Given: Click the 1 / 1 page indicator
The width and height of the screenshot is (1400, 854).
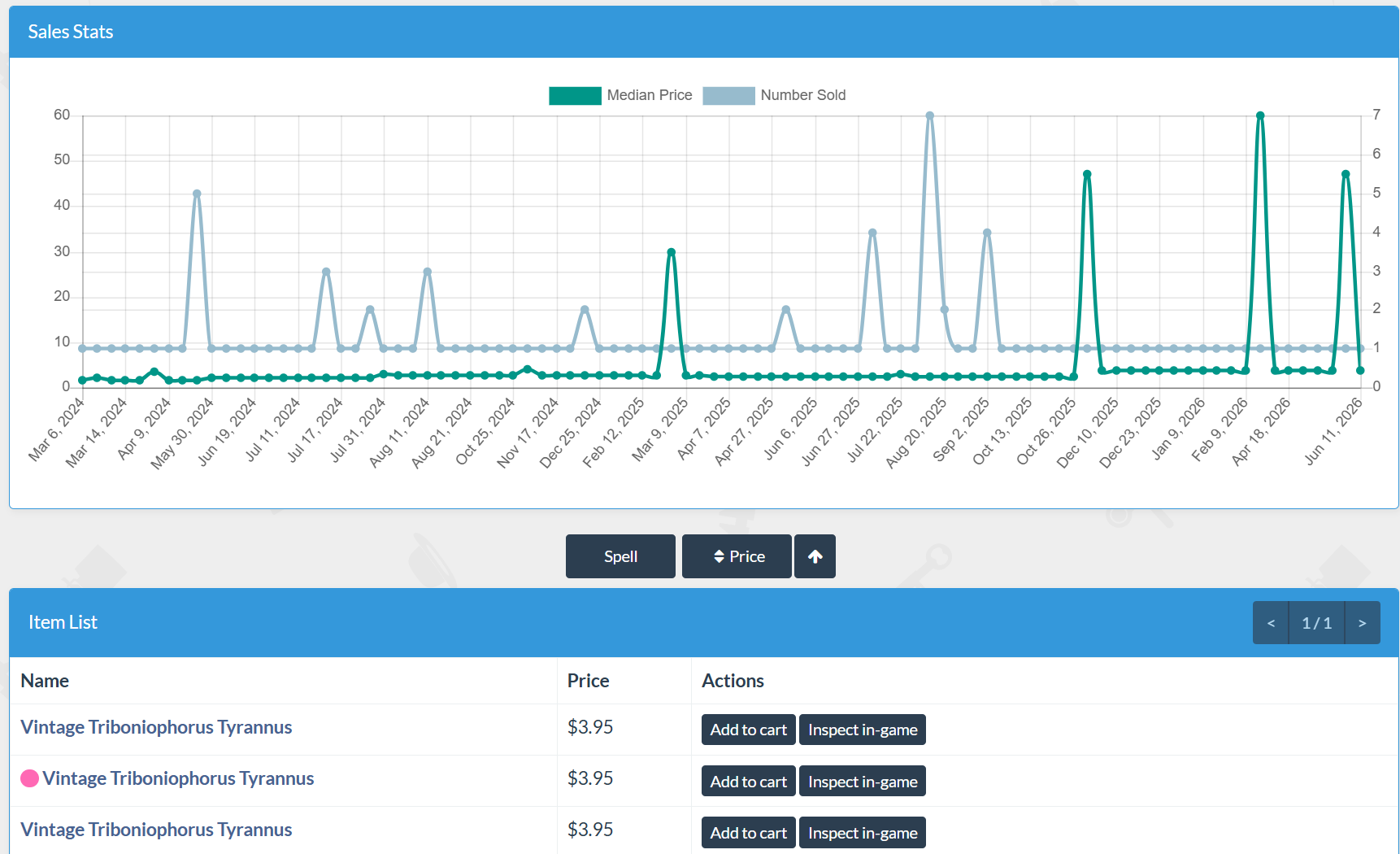Looking at the screenshot, I should (x=1316, y=623).
